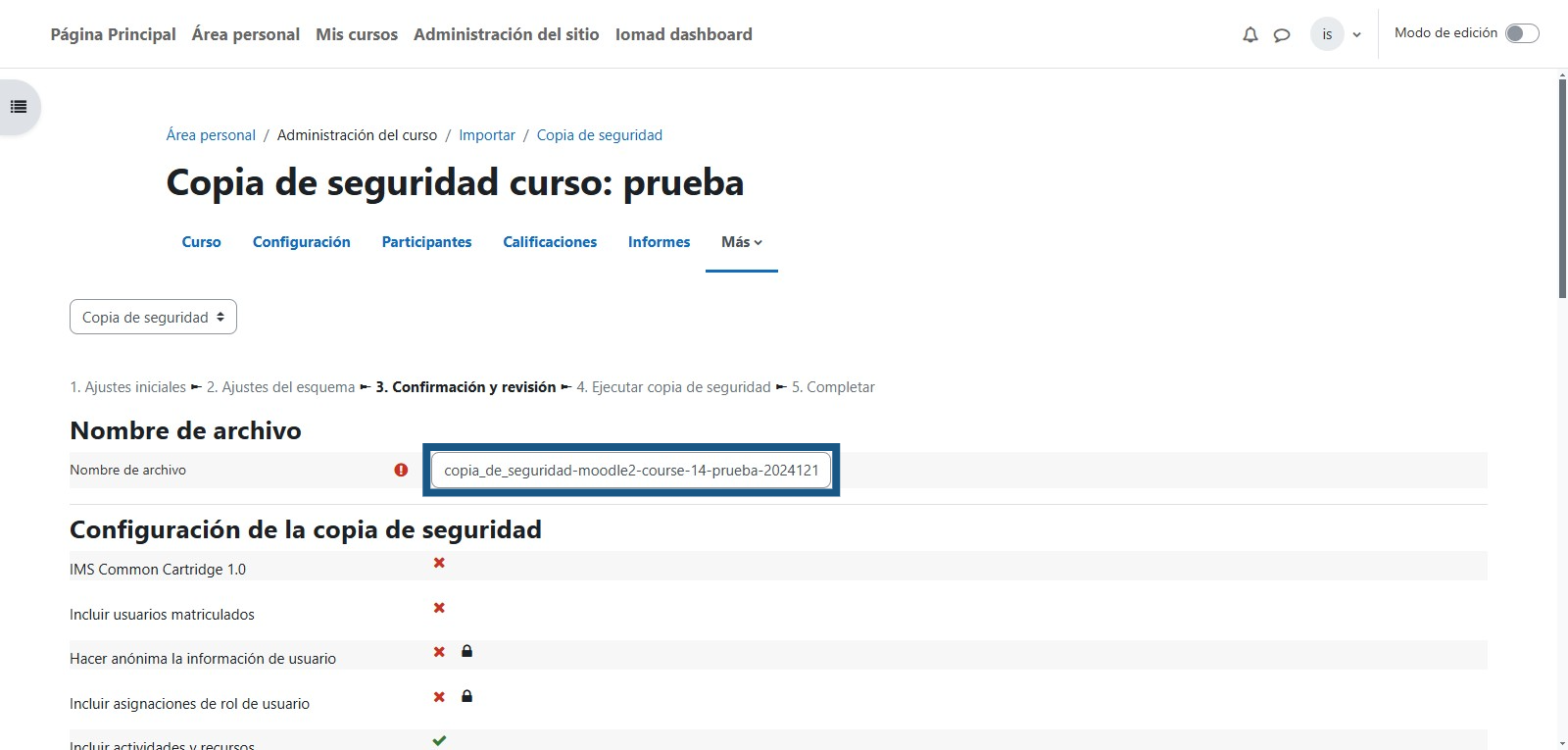
Task: Click the Nombre de archivo text field
Action: pyautogui.click(x=631, y=470)
